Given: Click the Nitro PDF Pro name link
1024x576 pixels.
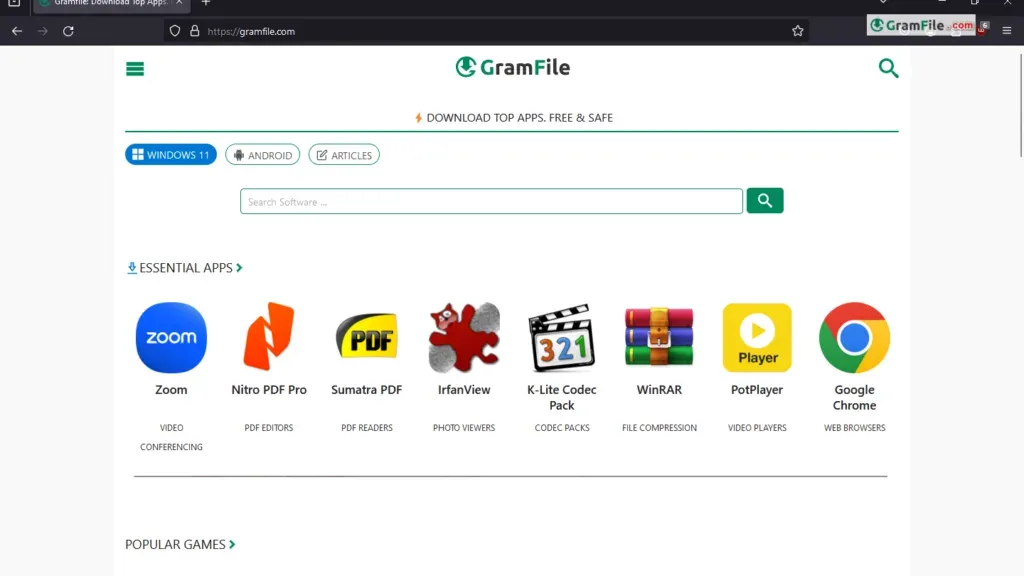Looking at the screenshot, I should coord(269,390).
